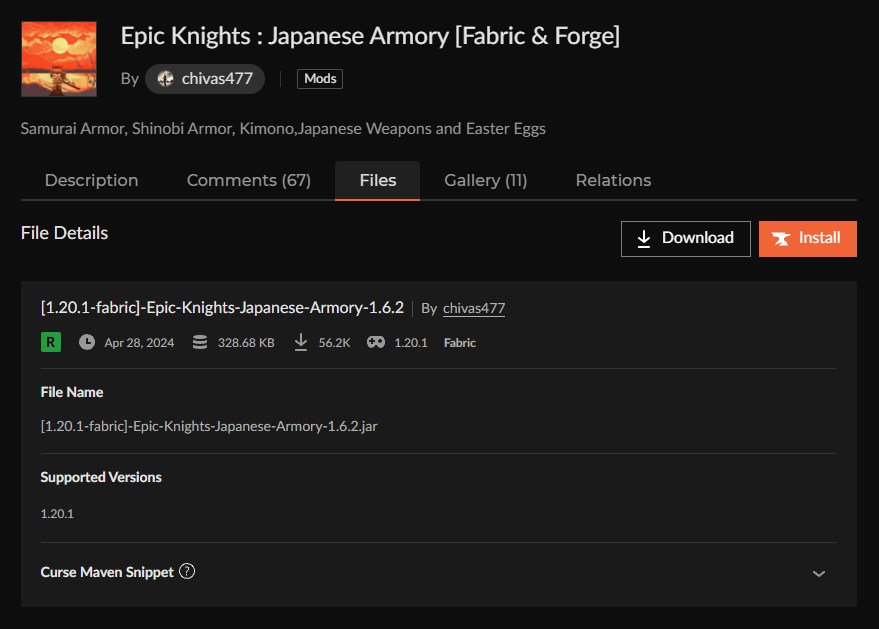Image resolution: width=879 pixels, height=629 pixels.
Task: Click the Fabric loader label
Action: (459, 342)
